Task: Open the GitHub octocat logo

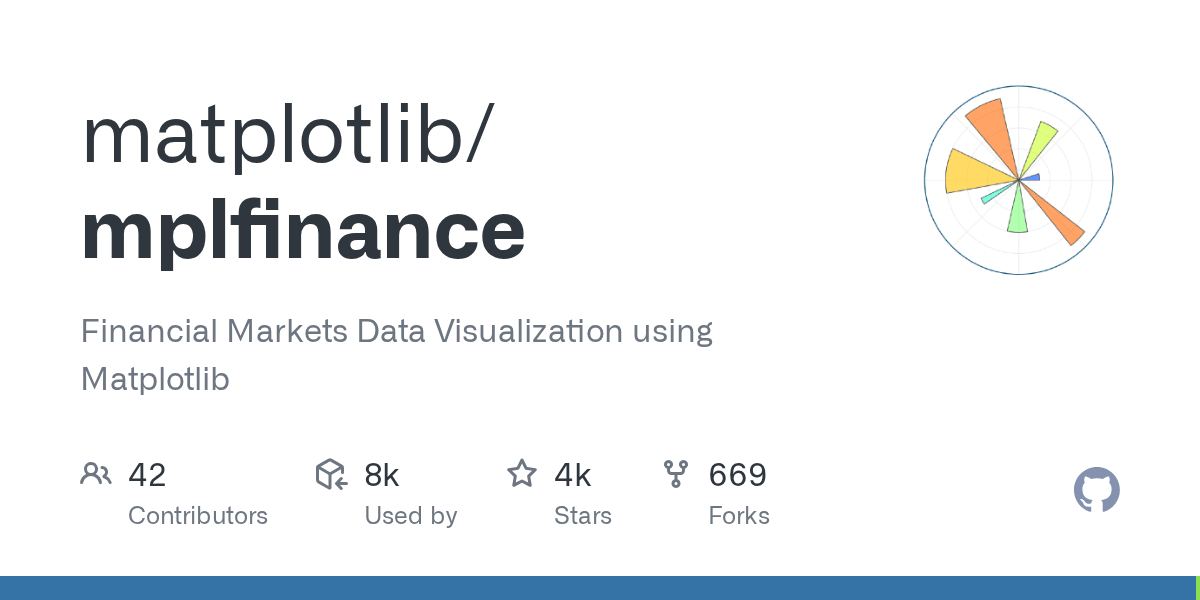Action: pos(1097,491)
